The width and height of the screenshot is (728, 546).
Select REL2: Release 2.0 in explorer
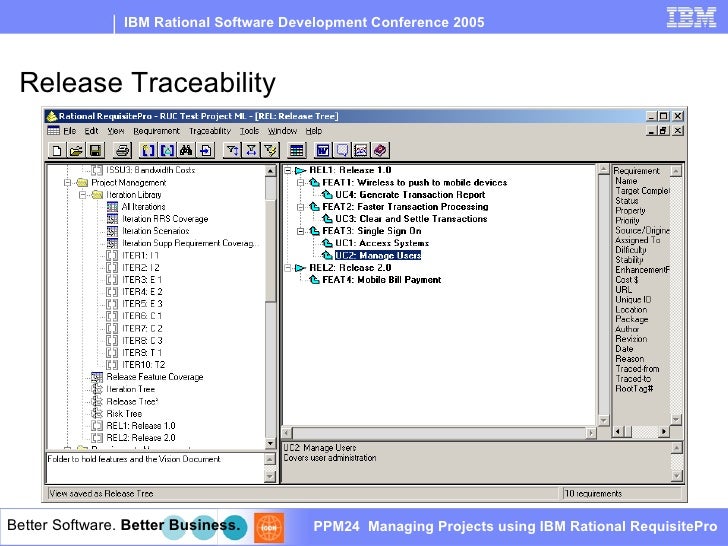(x=141, y=437)
